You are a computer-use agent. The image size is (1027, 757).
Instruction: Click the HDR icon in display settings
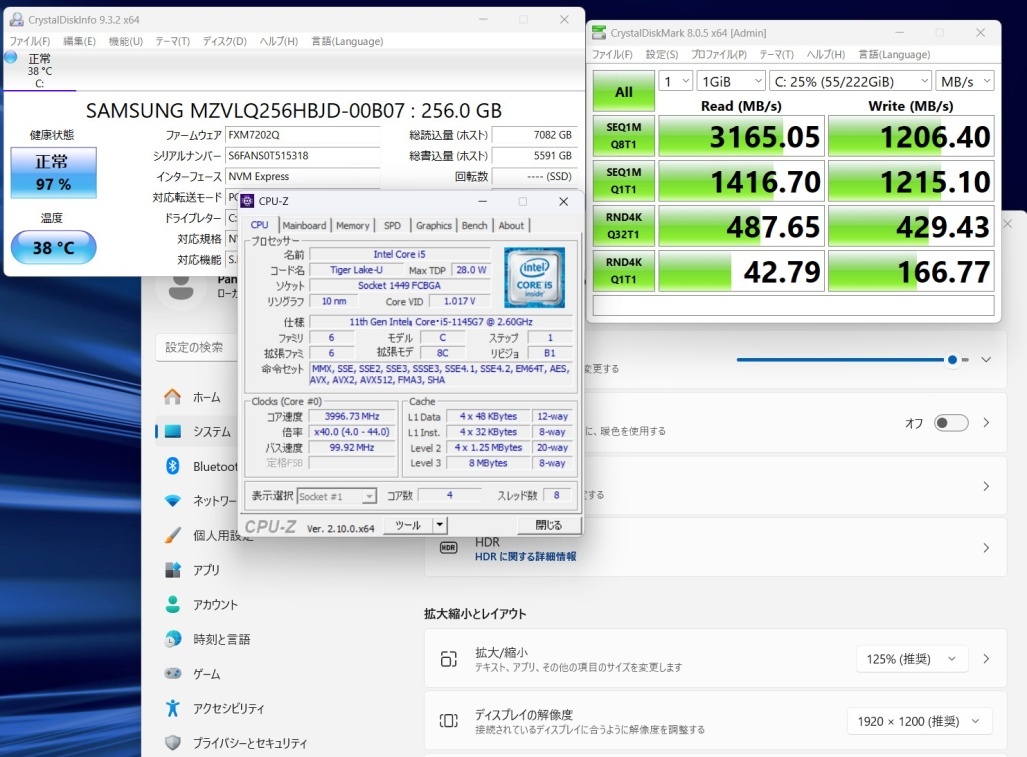coord(449,547)
